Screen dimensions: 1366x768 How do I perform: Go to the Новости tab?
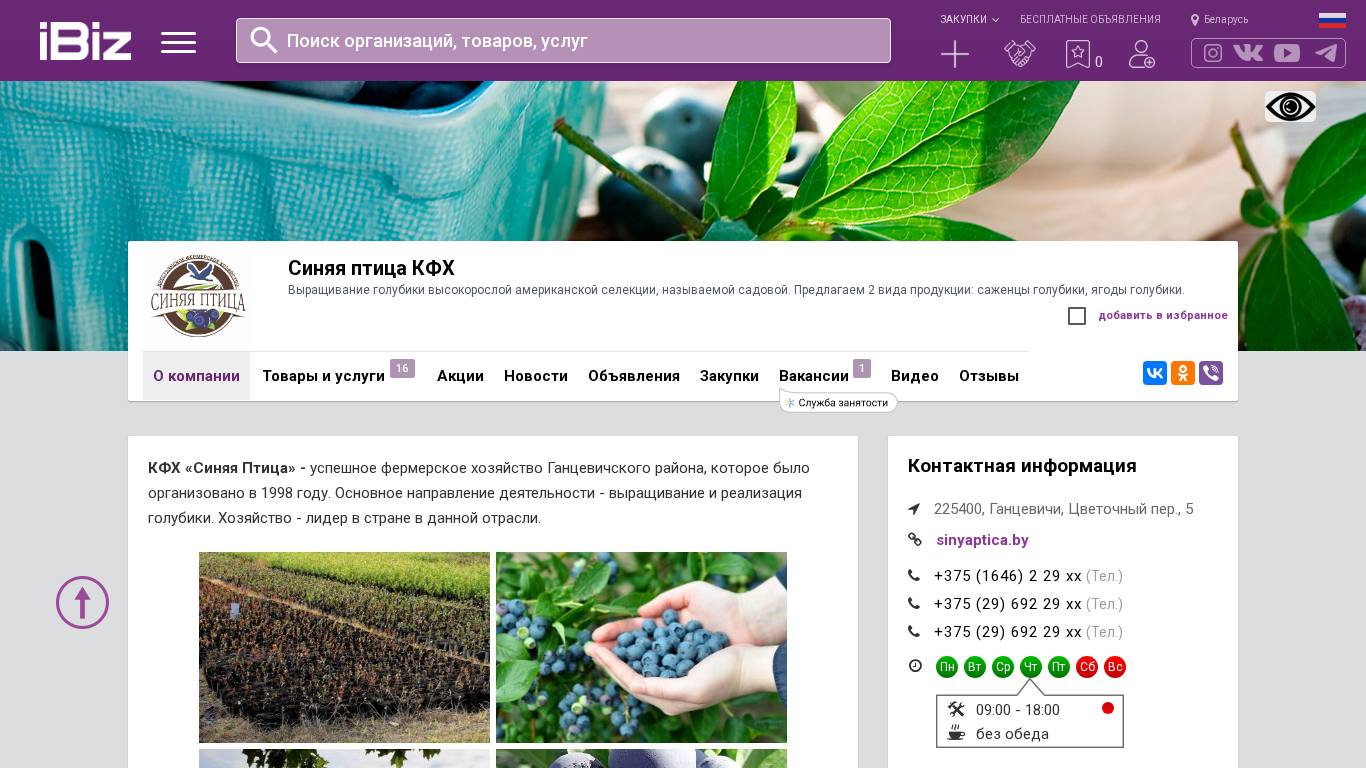(x=536, y=376)
